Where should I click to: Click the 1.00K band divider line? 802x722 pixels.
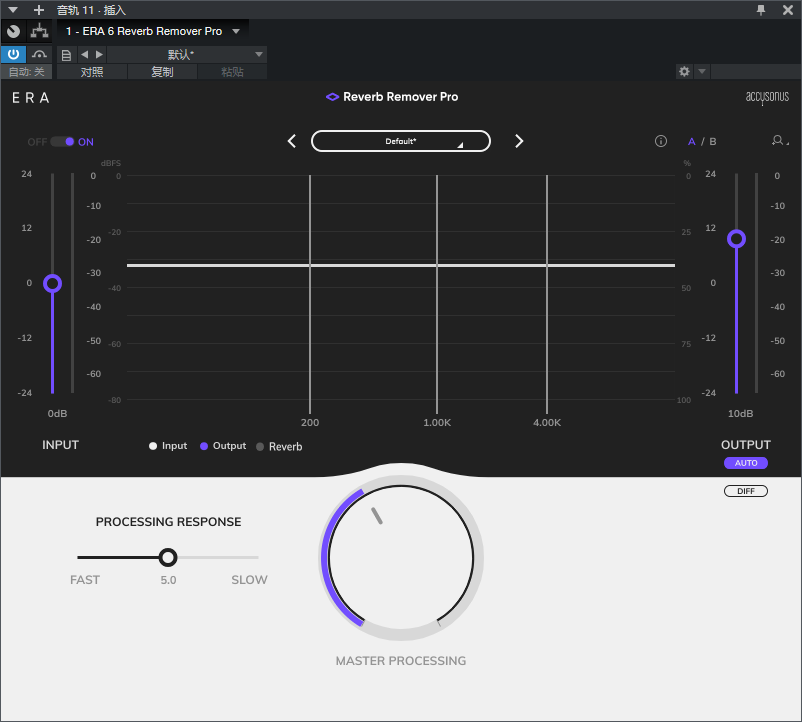pos(437,294)
